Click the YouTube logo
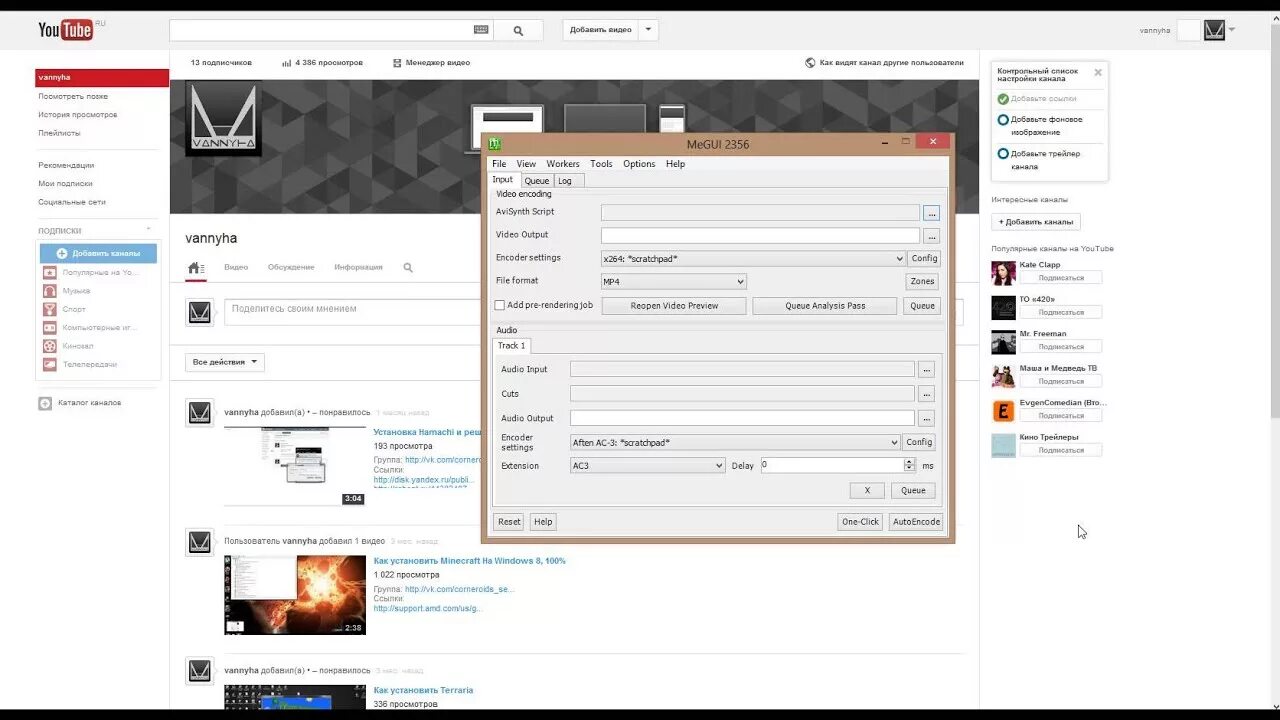The height and width of the screenshot is (720, 1280). click(x=66, y=30)
